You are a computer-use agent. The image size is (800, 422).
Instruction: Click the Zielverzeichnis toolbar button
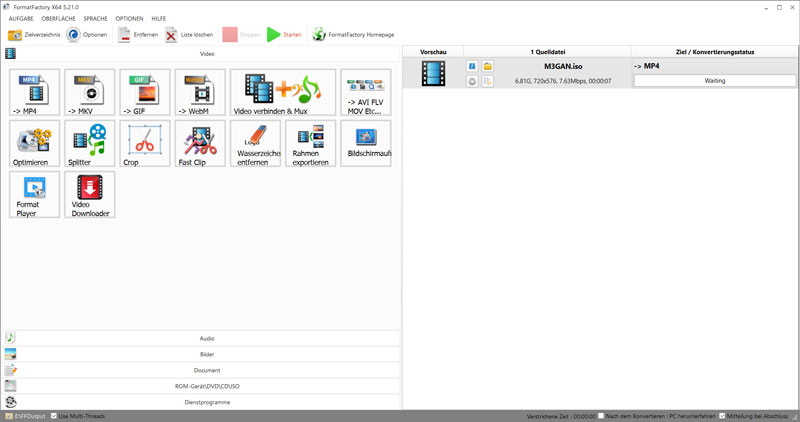tap(34, 35)
